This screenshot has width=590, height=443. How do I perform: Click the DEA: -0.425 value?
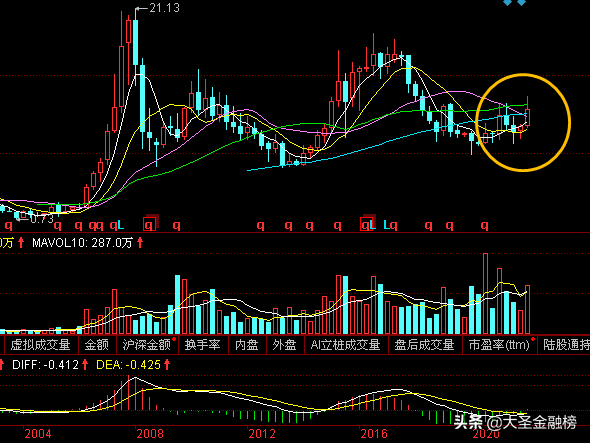pyautogui.click(x=128, y=364)
